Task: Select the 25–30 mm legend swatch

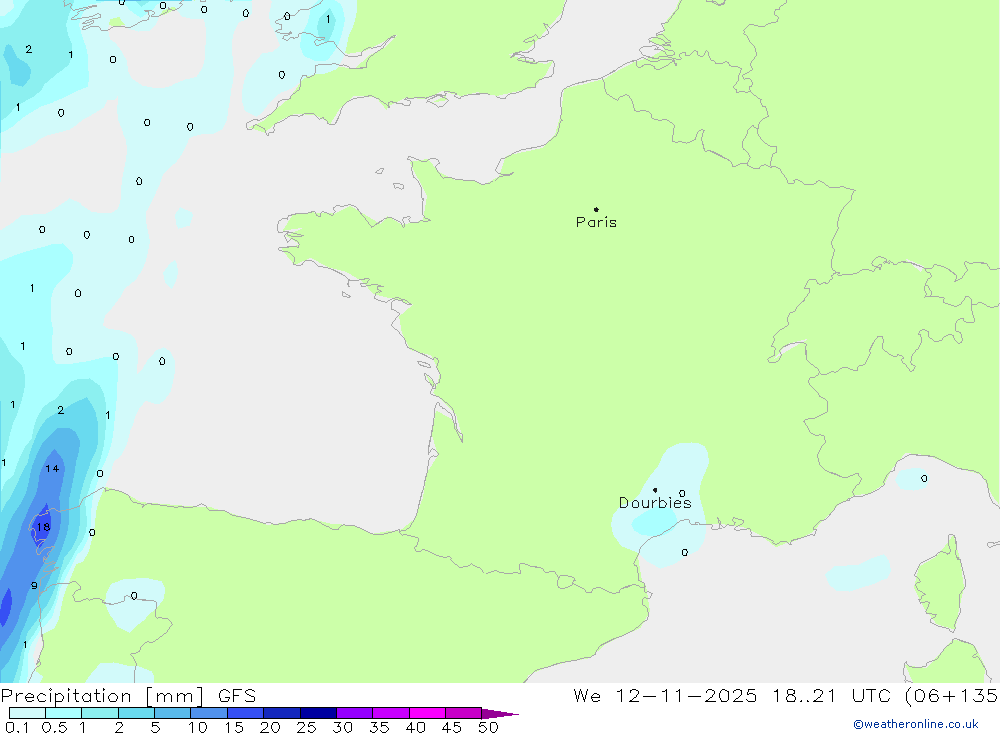Action: pos(318,713)
